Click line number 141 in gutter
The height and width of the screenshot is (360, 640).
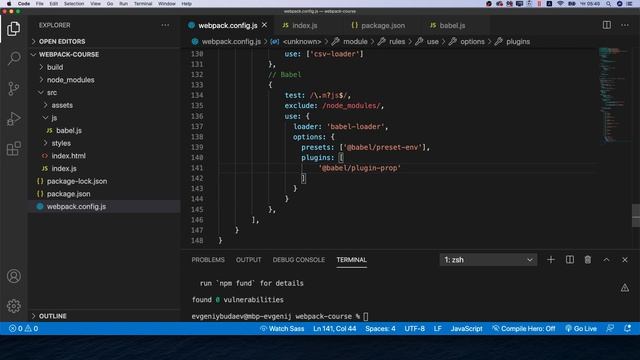coord(197,168)
